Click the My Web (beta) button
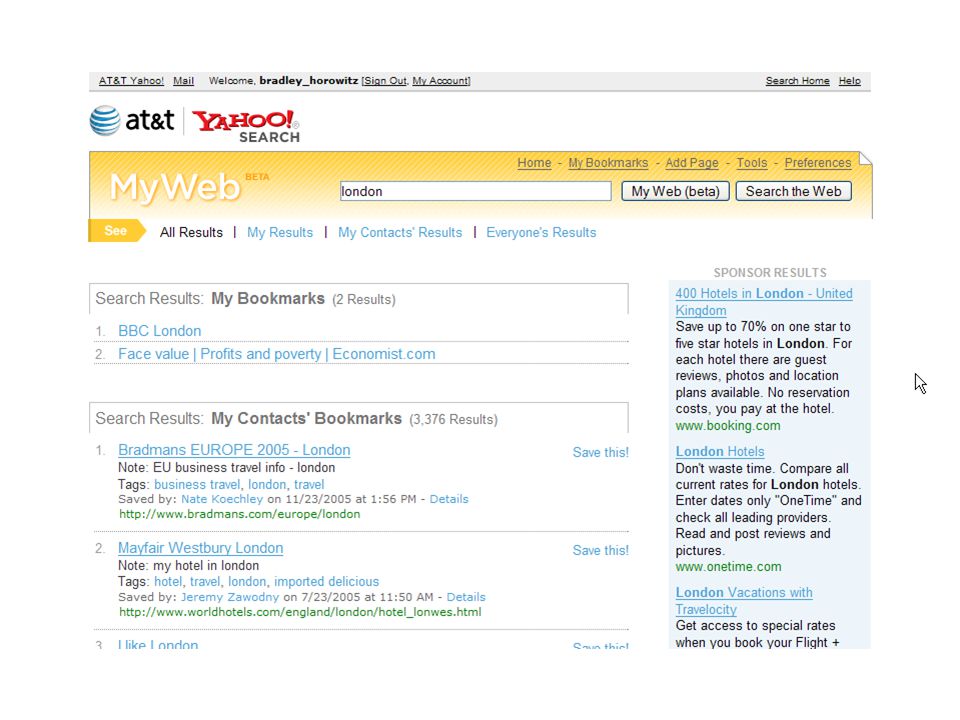This screenshot has width=960, height=720. (675, 191)
